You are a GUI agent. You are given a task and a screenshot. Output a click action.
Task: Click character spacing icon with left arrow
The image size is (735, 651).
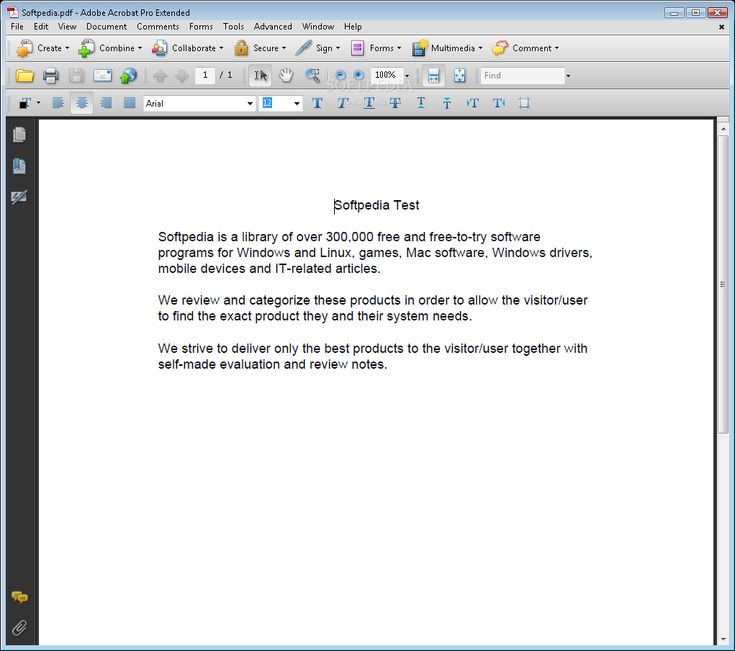tap(472, 103)
